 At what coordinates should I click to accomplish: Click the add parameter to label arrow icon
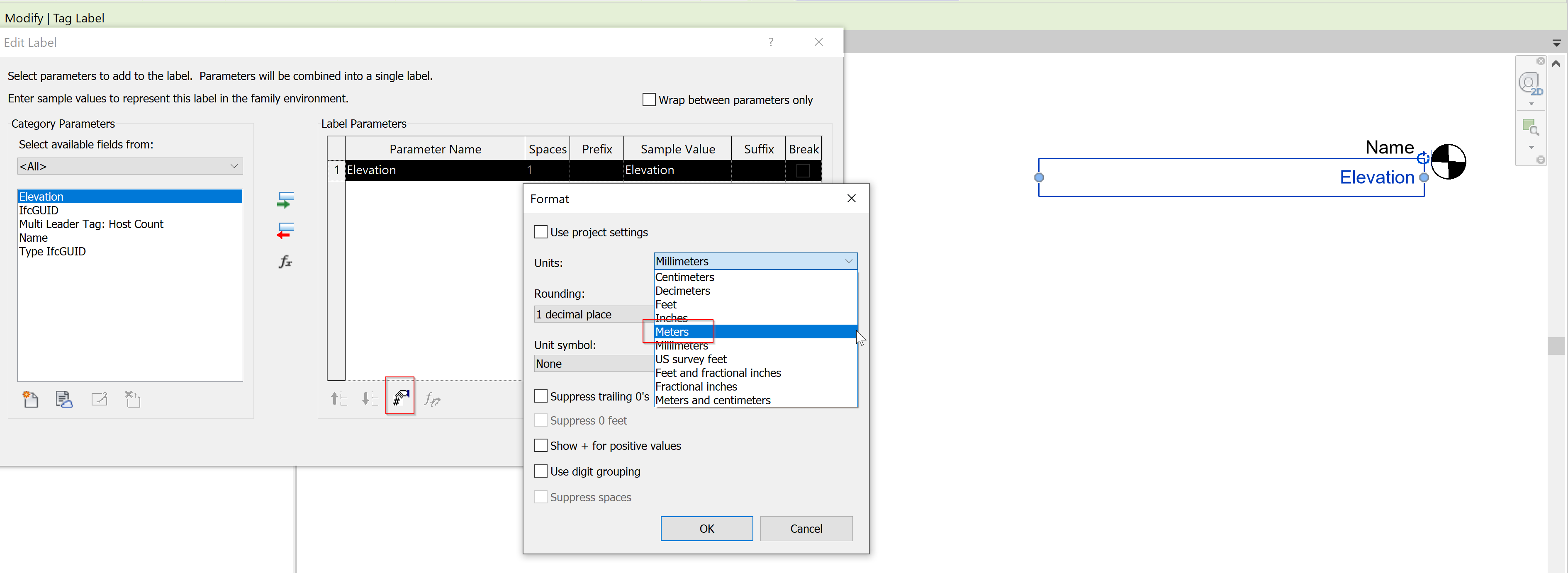point(285,199)
